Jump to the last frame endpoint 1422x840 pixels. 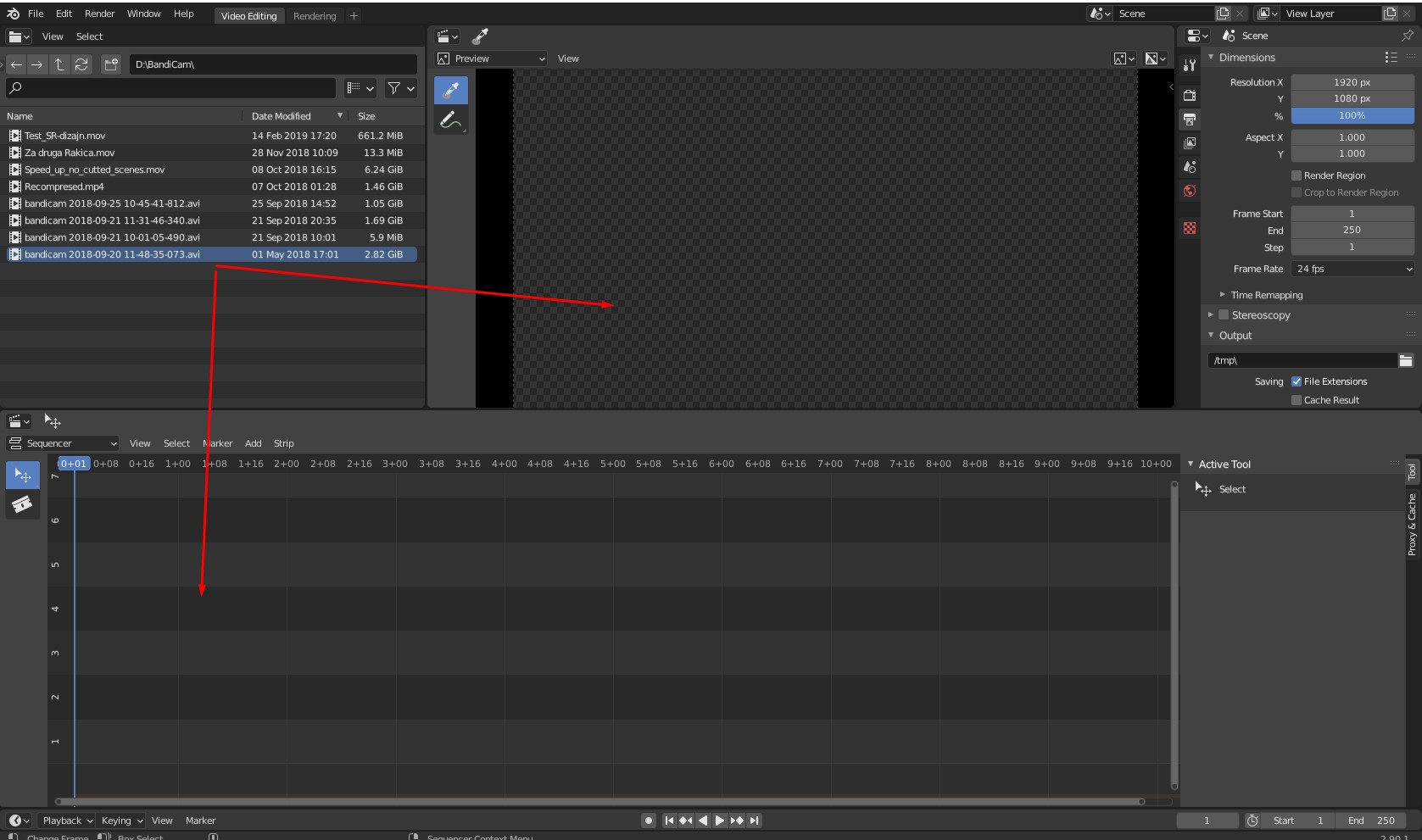tap(754, 821)
